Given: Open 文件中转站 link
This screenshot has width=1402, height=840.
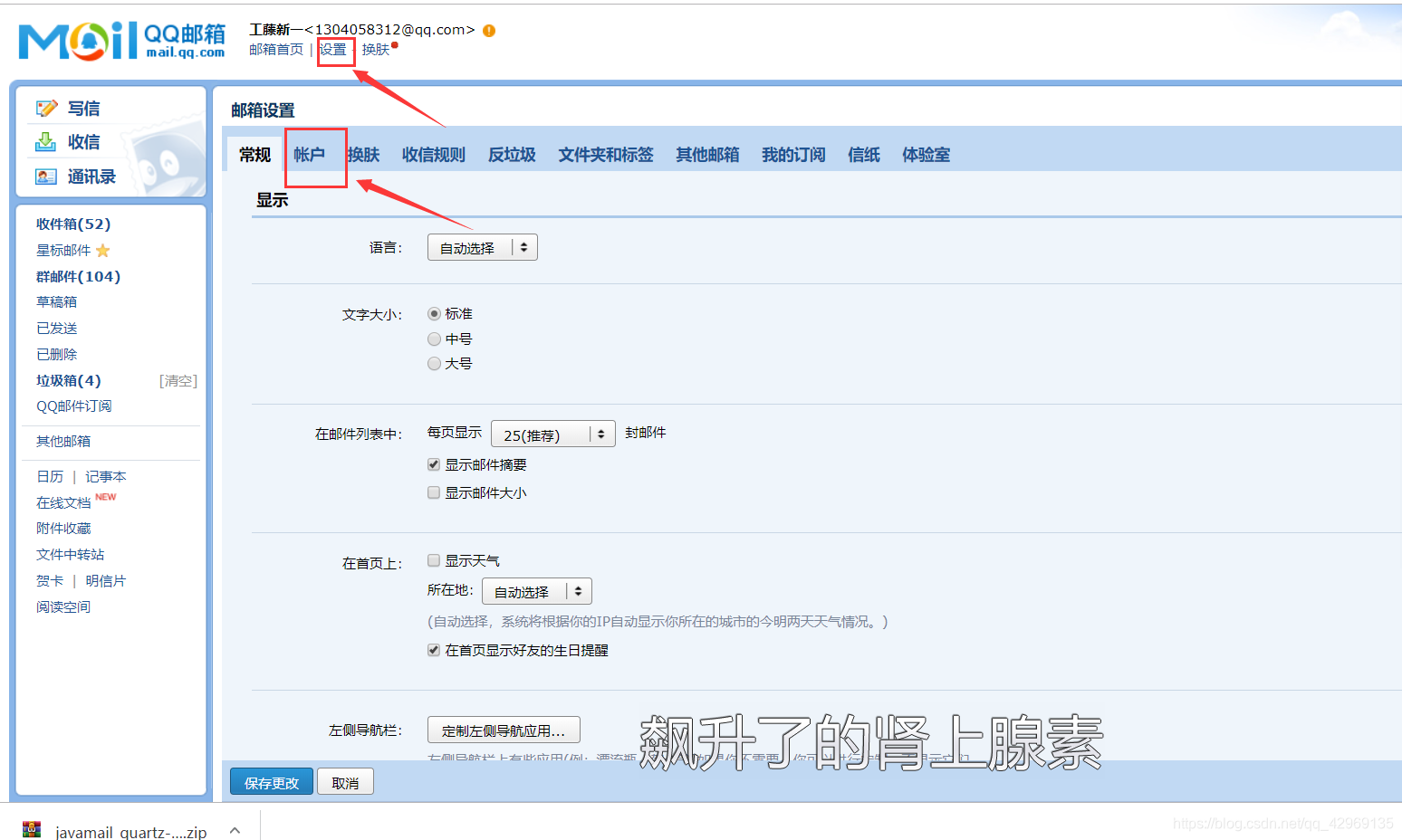Looking at the screenshot, I should tap(71, 555).
